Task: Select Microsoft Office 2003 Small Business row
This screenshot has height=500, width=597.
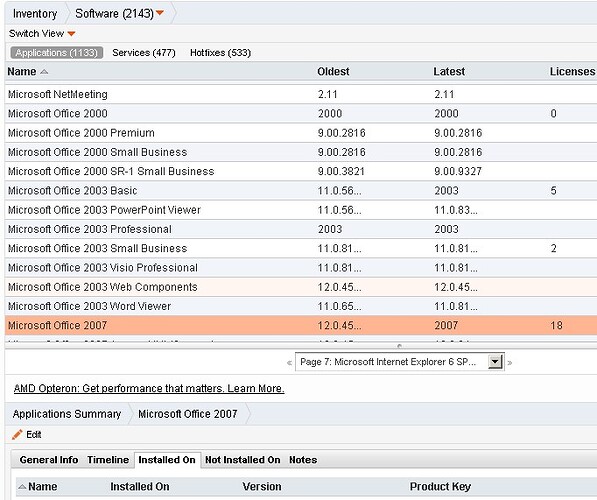Action: [x=301, y=248]
